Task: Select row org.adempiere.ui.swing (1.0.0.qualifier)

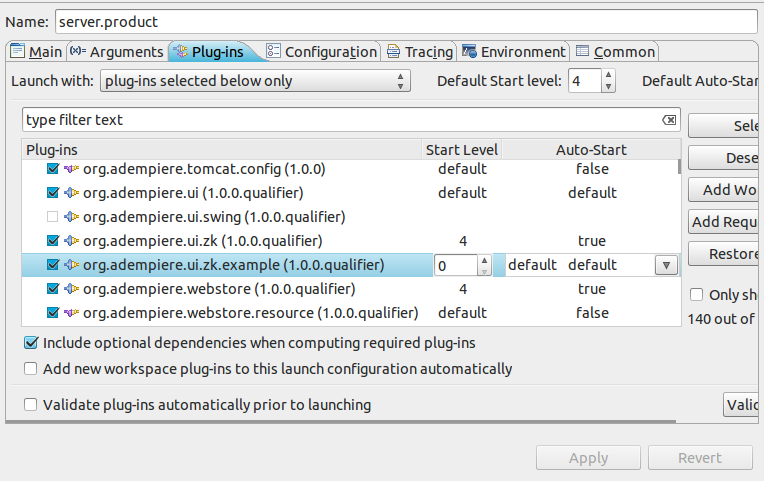Action: pos(349,217)
